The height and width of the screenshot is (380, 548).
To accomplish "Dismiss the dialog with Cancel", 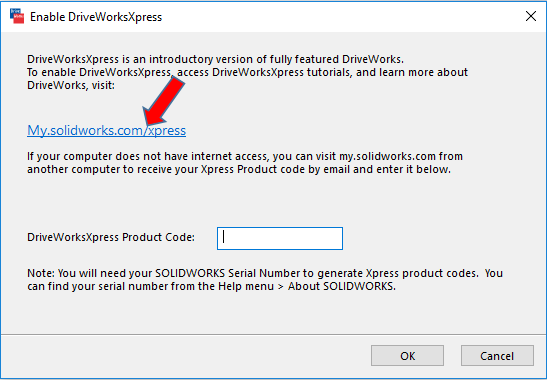I will point(497,356).
